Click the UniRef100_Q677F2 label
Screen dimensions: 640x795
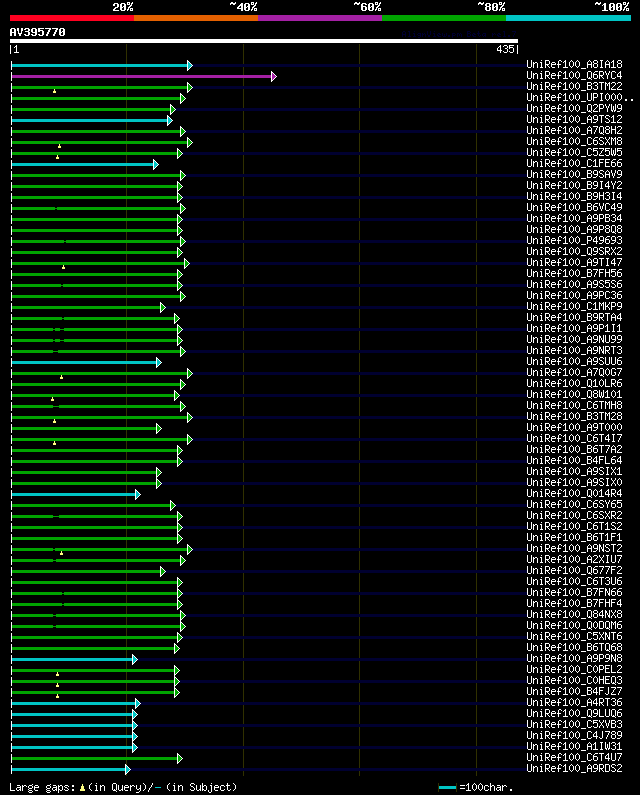[x=574, y=570]
